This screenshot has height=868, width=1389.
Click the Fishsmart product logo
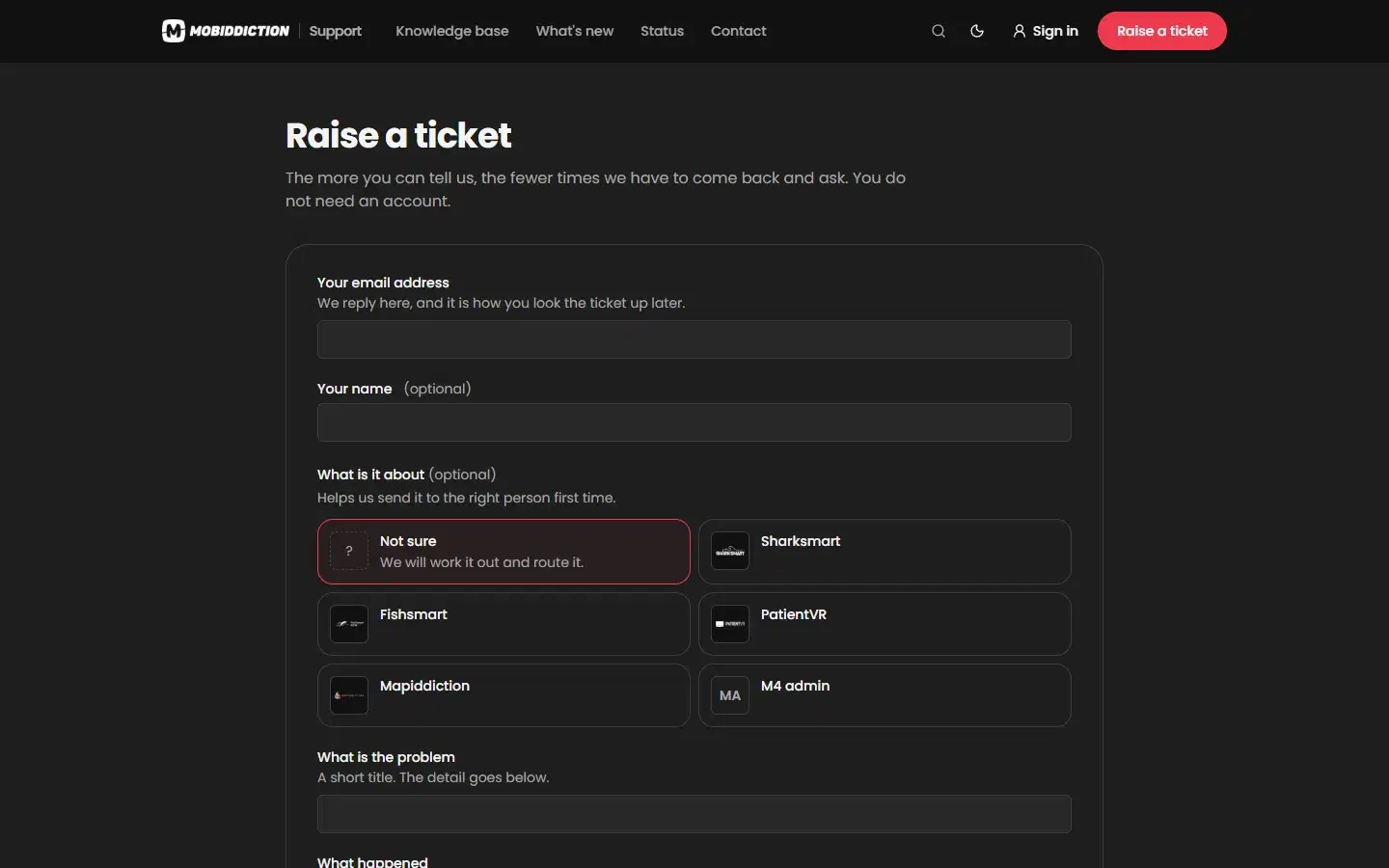(x=349, y=624)
